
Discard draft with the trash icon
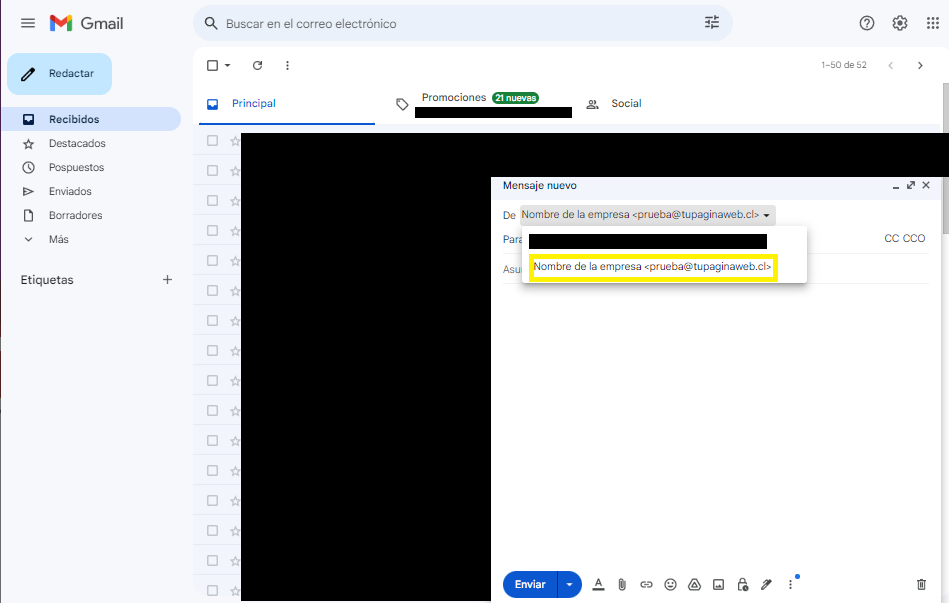(921, 584)
